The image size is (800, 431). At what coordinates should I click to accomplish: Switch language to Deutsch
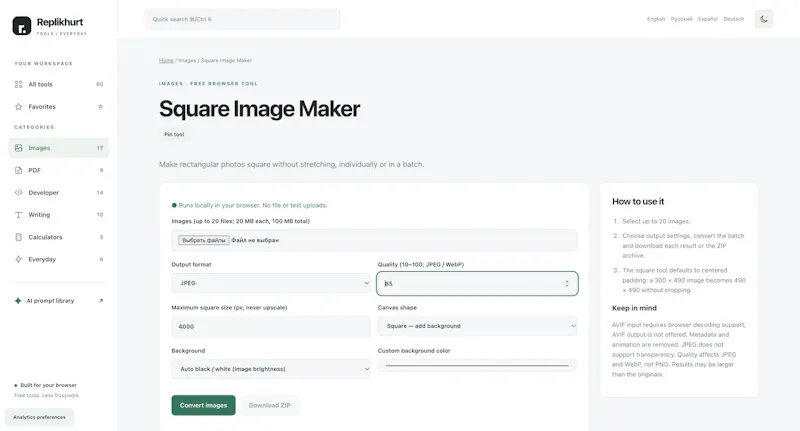734,19
